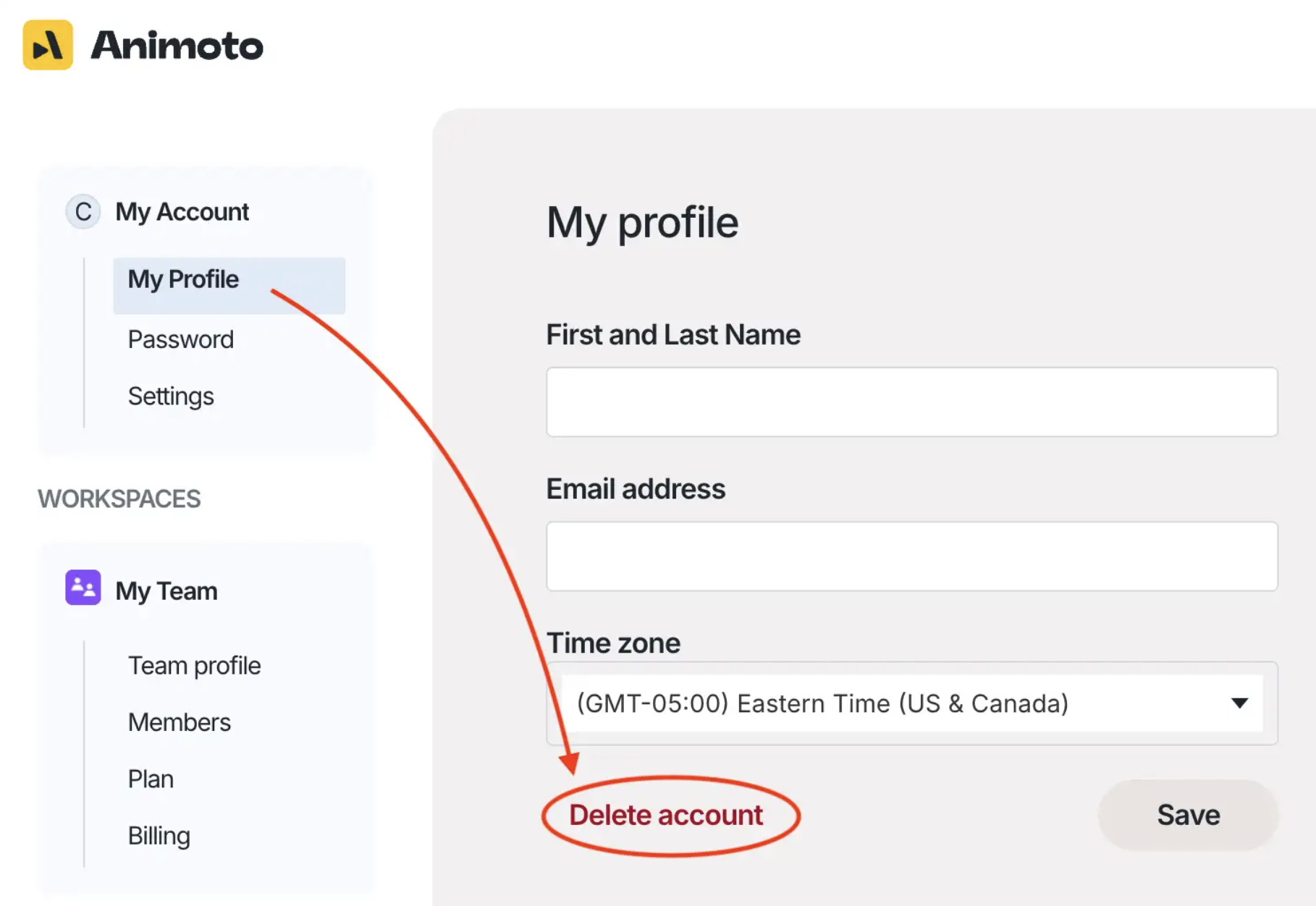Open account Settings in the sidebar
This screenshot has width=1316, height=906.
coord(171,397)
